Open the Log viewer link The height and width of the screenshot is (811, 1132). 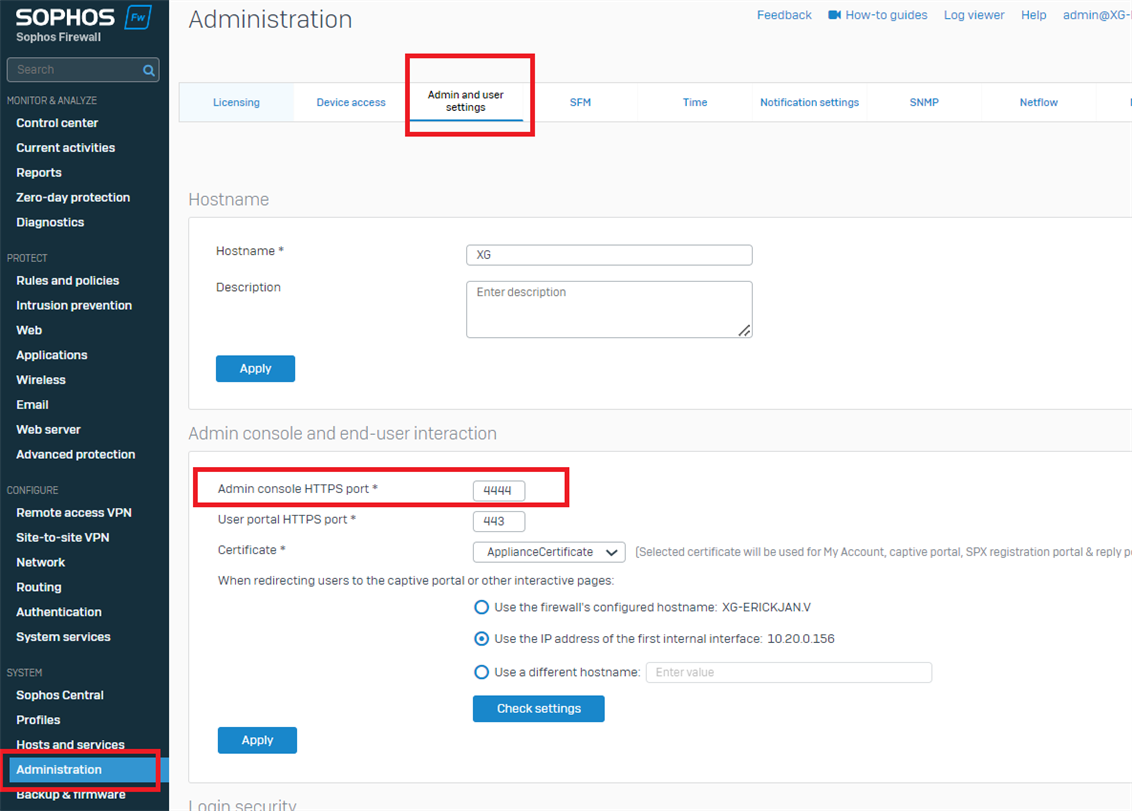pos(975,15)
